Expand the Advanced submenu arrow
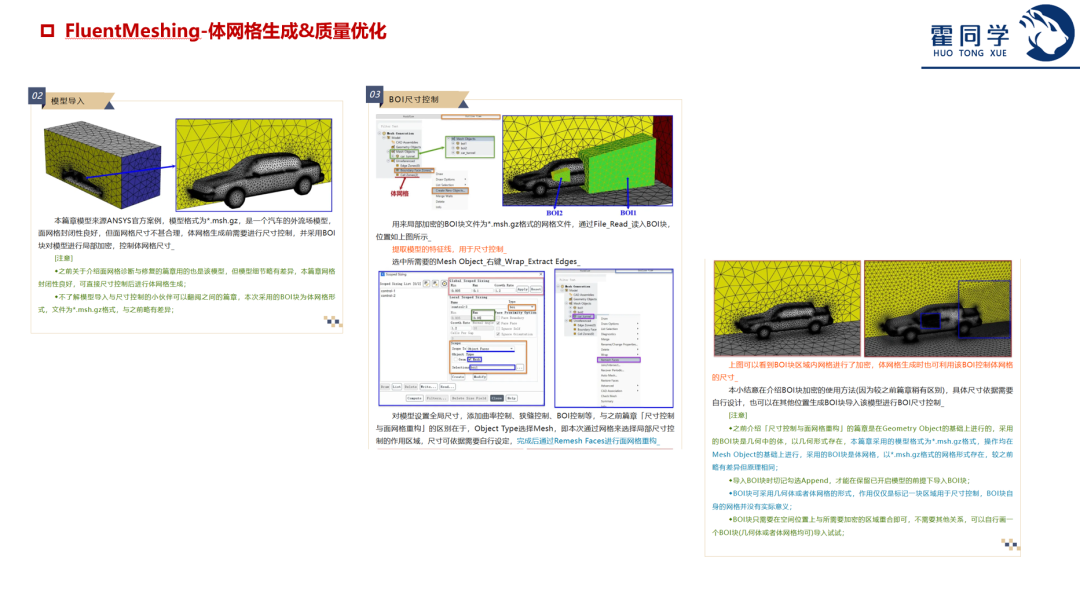1080x605 pixels. (x=638, y=385)
